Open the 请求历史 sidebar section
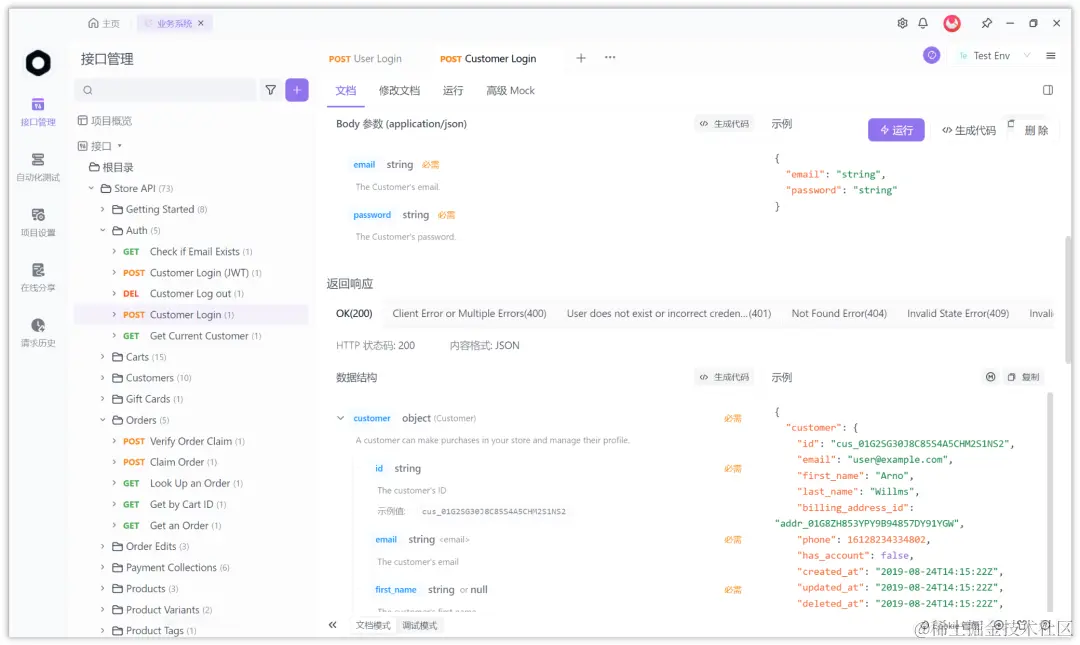This screenshot has height=645, width=1080. (x=38, y=333)
